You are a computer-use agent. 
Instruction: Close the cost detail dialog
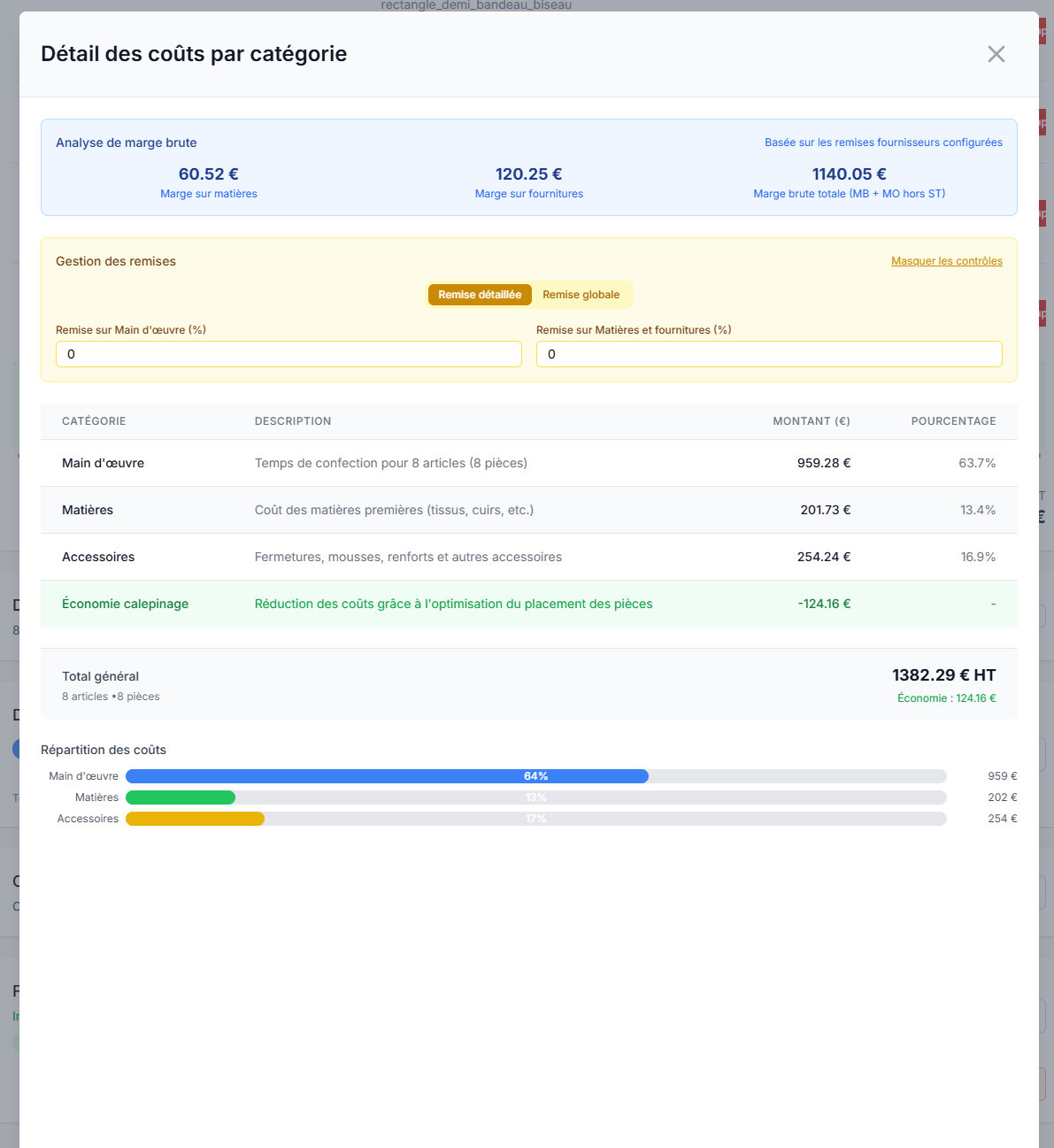(x=996, y=54)
